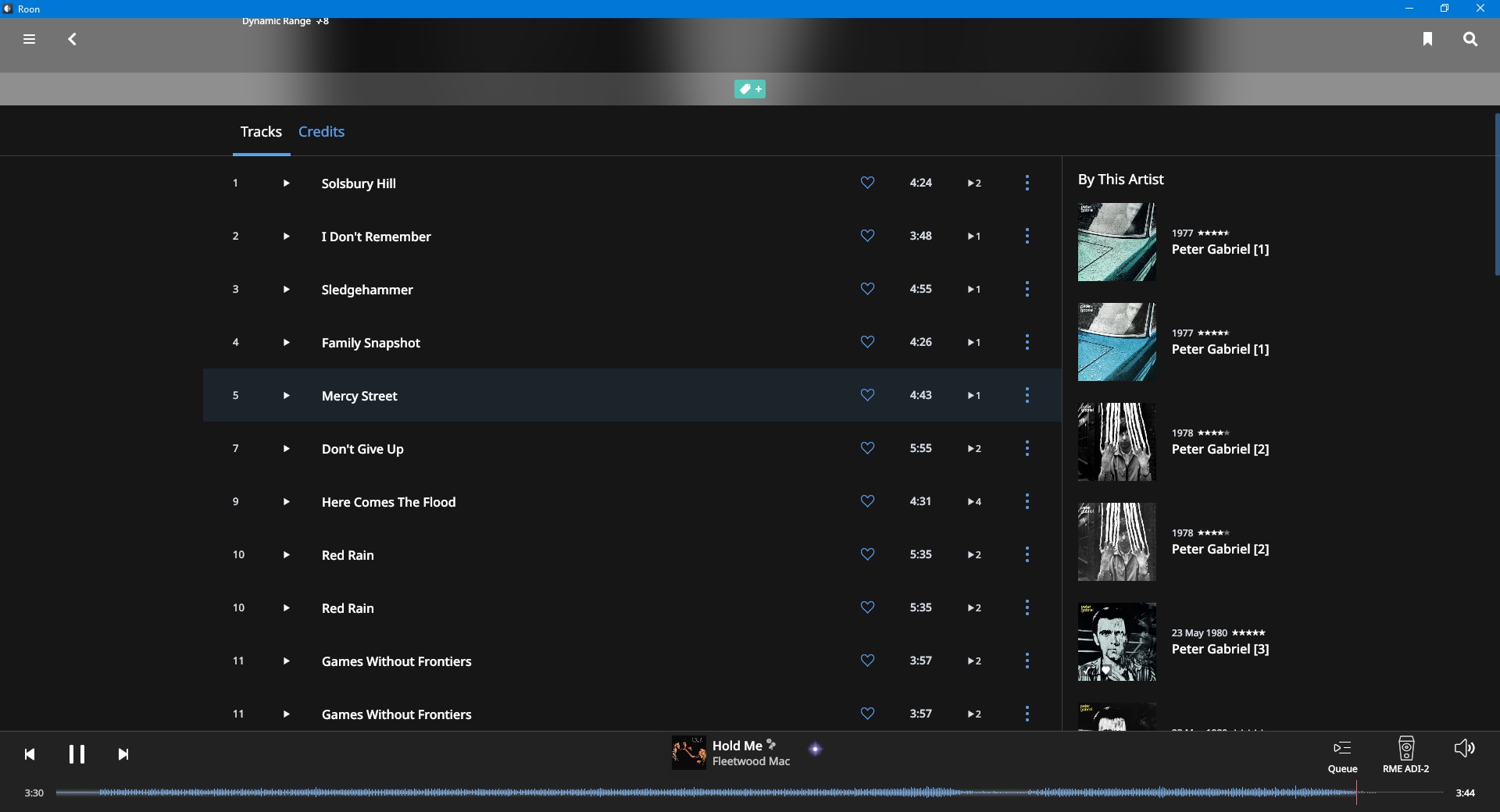This screenshot has height=812, width=1500.
Task: Switch to the Tracks tab
Action: pos(261,132)
